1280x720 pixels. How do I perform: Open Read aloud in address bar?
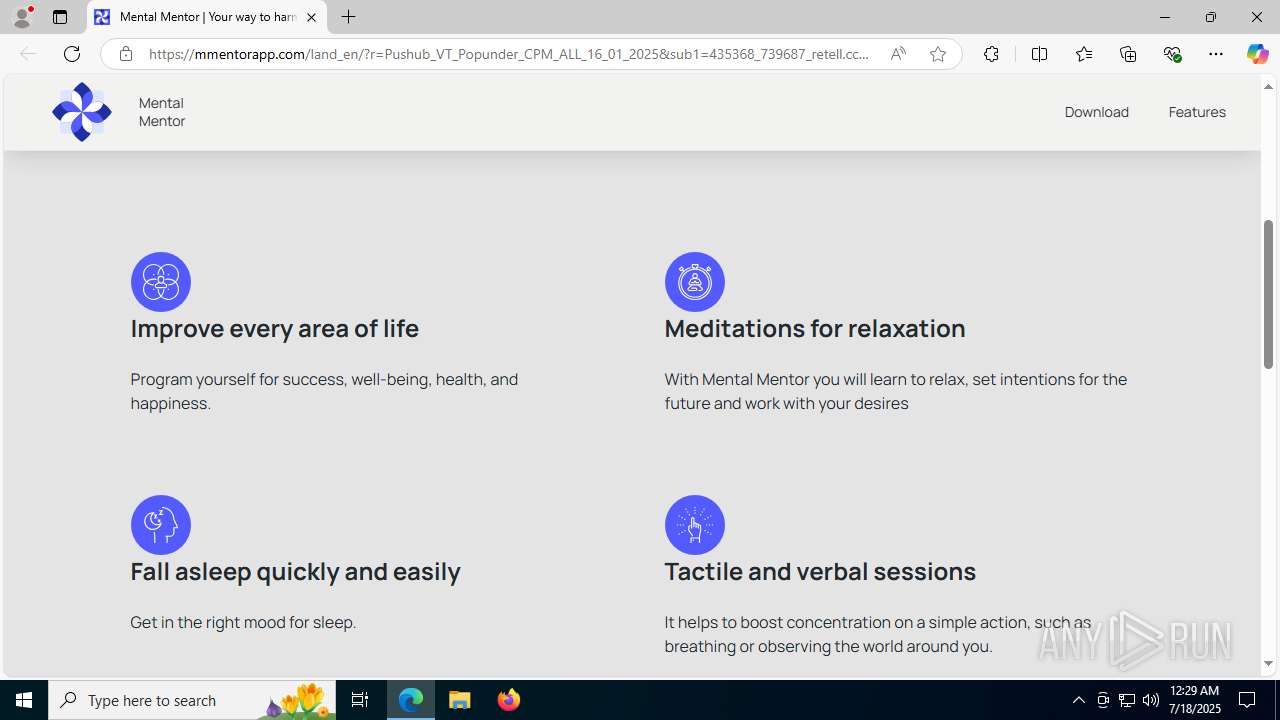tap(898, 54)
